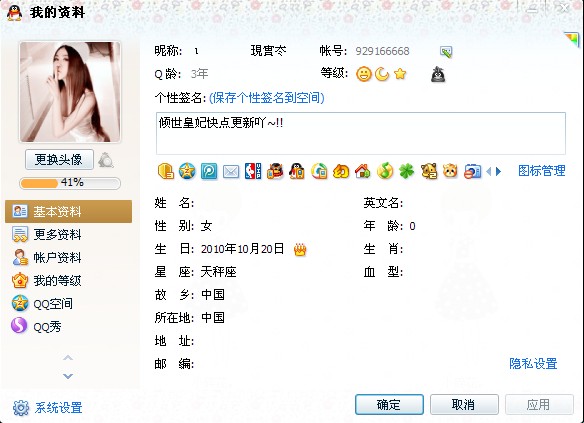Open 系统设置 at the bottom left
The height and width of the screenshot is (423, 584).
[x=48, y=408]
